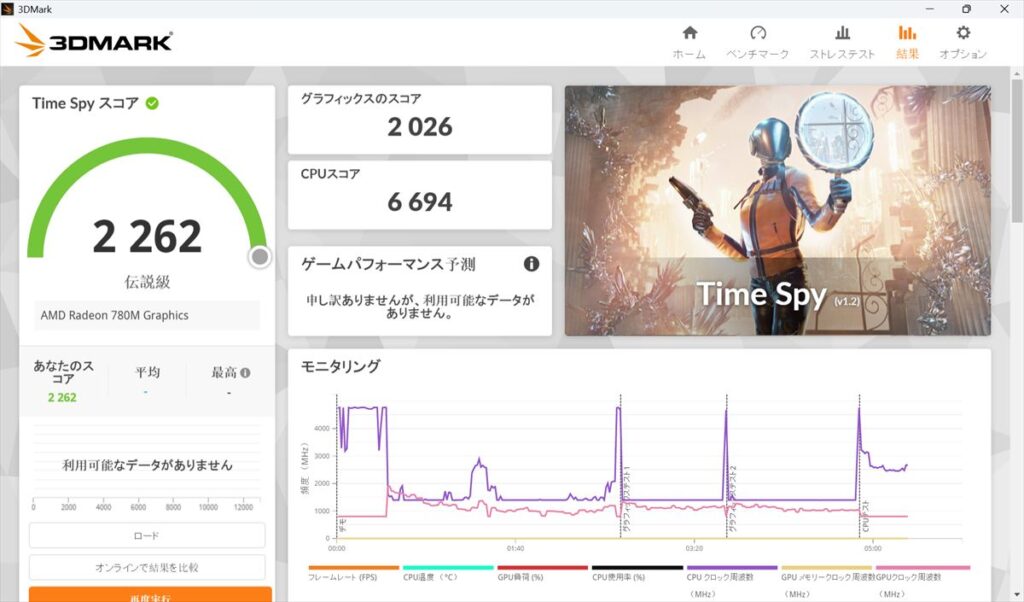
Task: Go to the ホーム (Home) icon
Action: point(689,33)
